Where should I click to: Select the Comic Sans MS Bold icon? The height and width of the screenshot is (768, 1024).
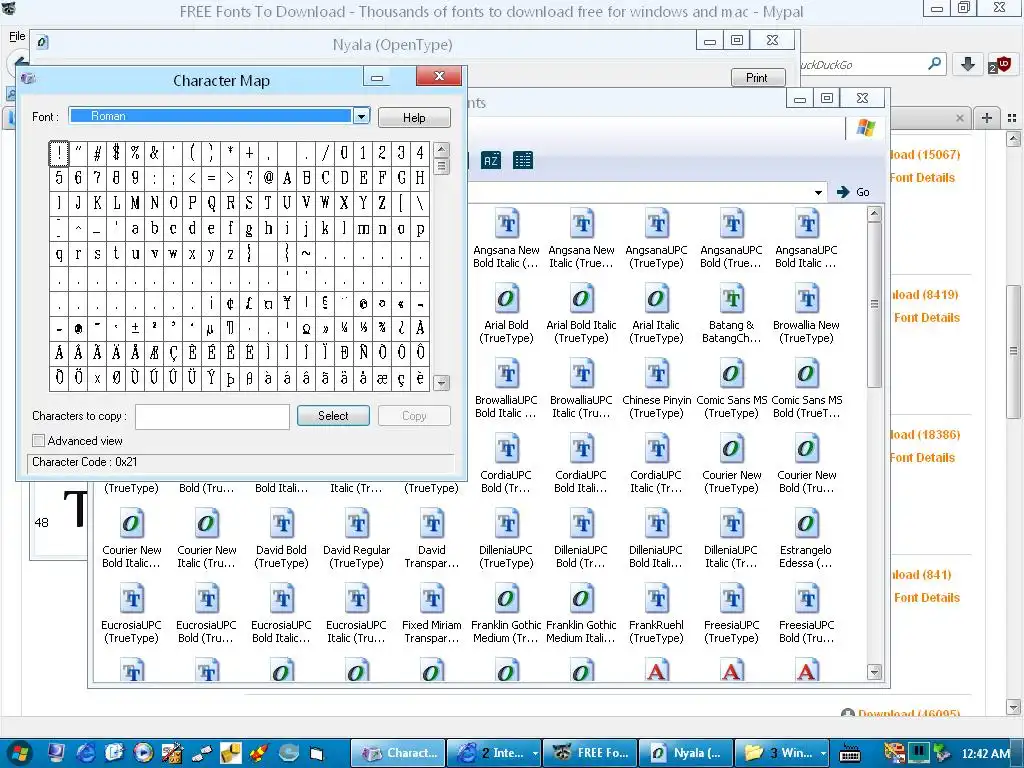click(x=807, y=374)
